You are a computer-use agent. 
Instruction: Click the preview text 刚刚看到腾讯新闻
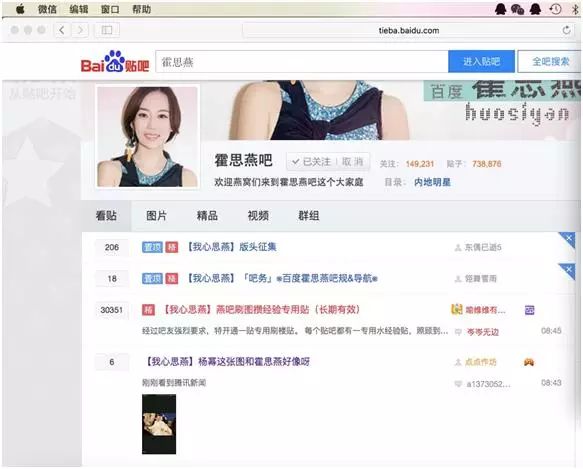coord(174,382)
